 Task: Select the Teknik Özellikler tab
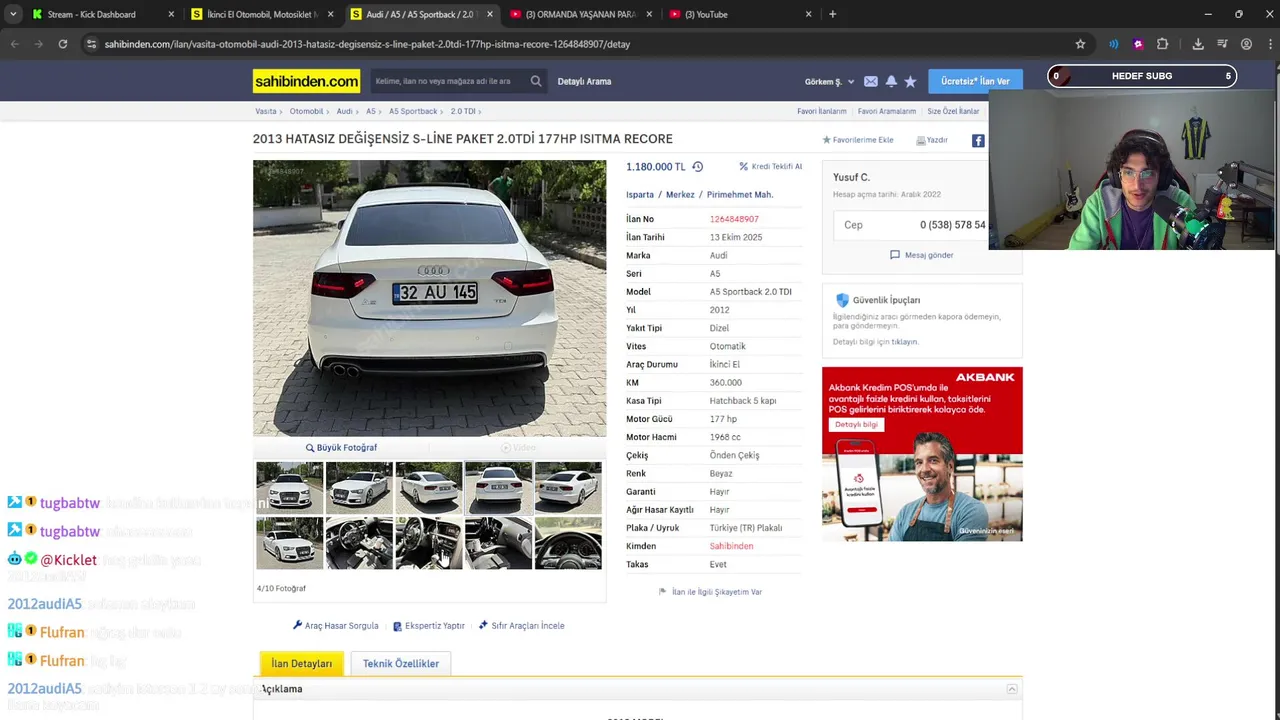pyautogui.click(x=401, y=663)
